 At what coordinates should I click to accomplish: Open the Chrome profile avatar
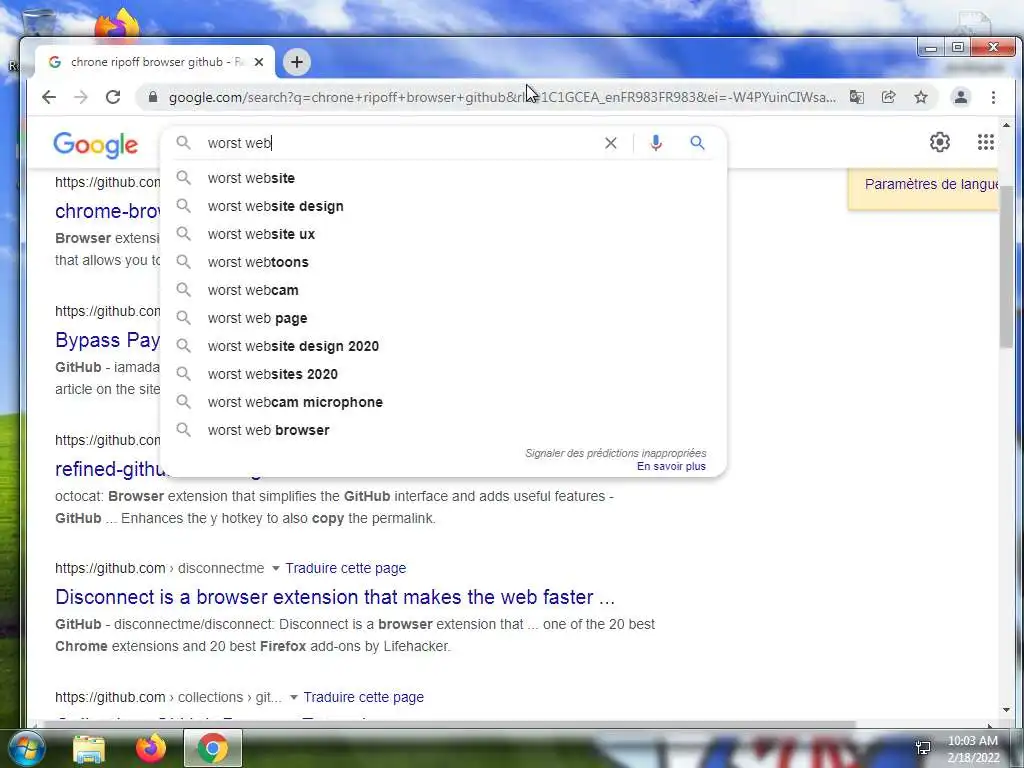click(961, 97)
